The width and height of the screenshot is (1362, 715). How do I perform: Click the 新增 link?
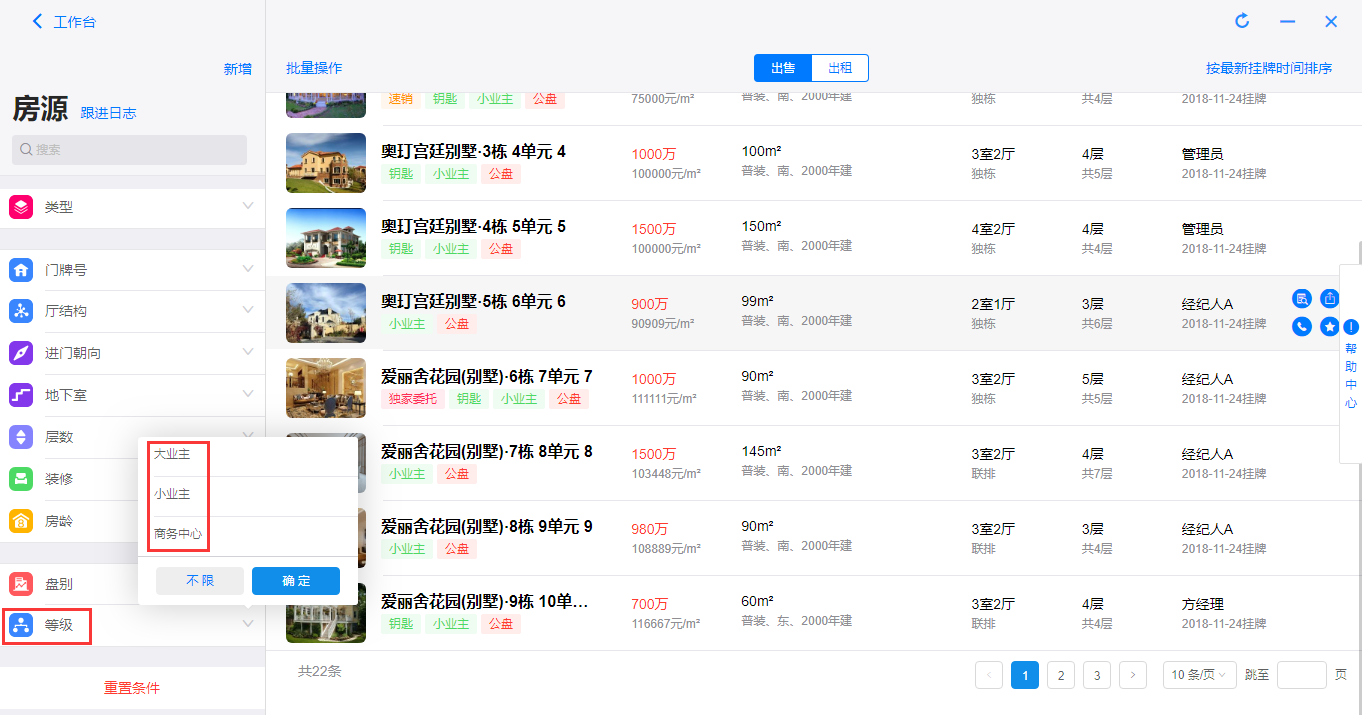click(238, 69)
